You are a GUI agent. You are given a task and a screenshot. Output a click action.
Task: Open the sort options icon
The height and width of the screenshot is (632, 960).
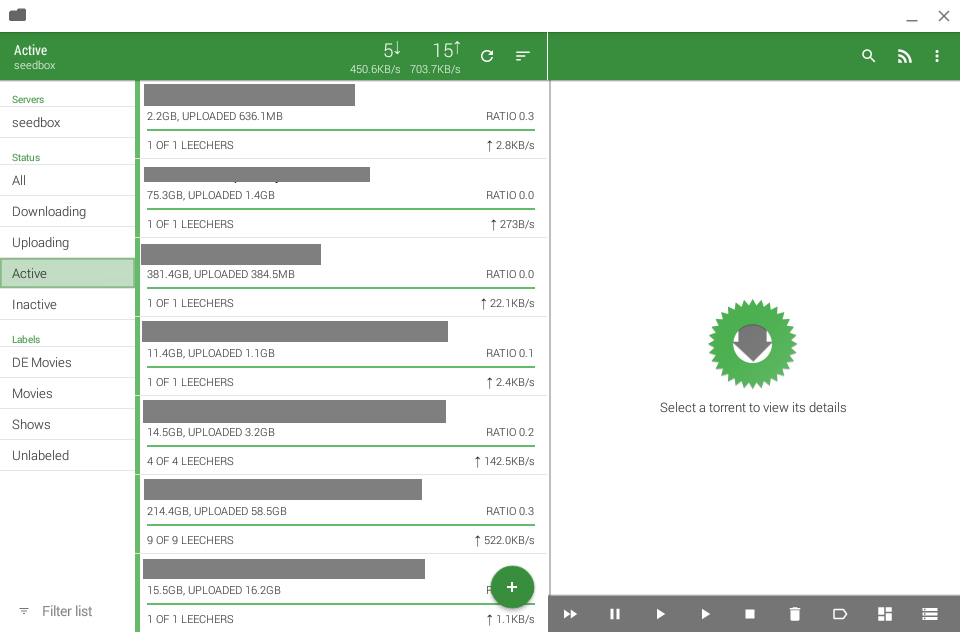click(x=522, y=56)
